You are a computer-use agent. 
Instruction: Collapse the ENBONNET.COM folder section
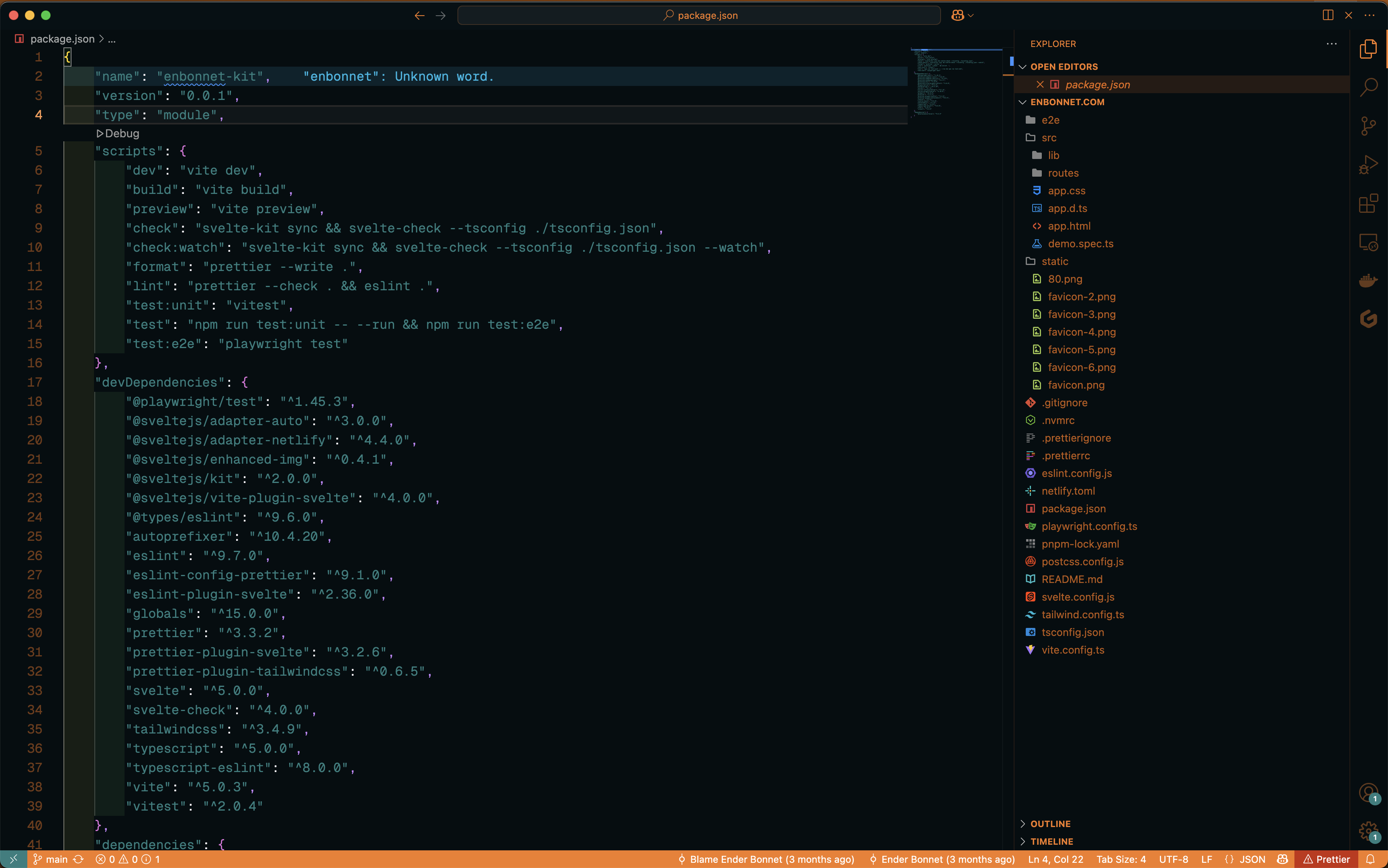coord(1067,102)
